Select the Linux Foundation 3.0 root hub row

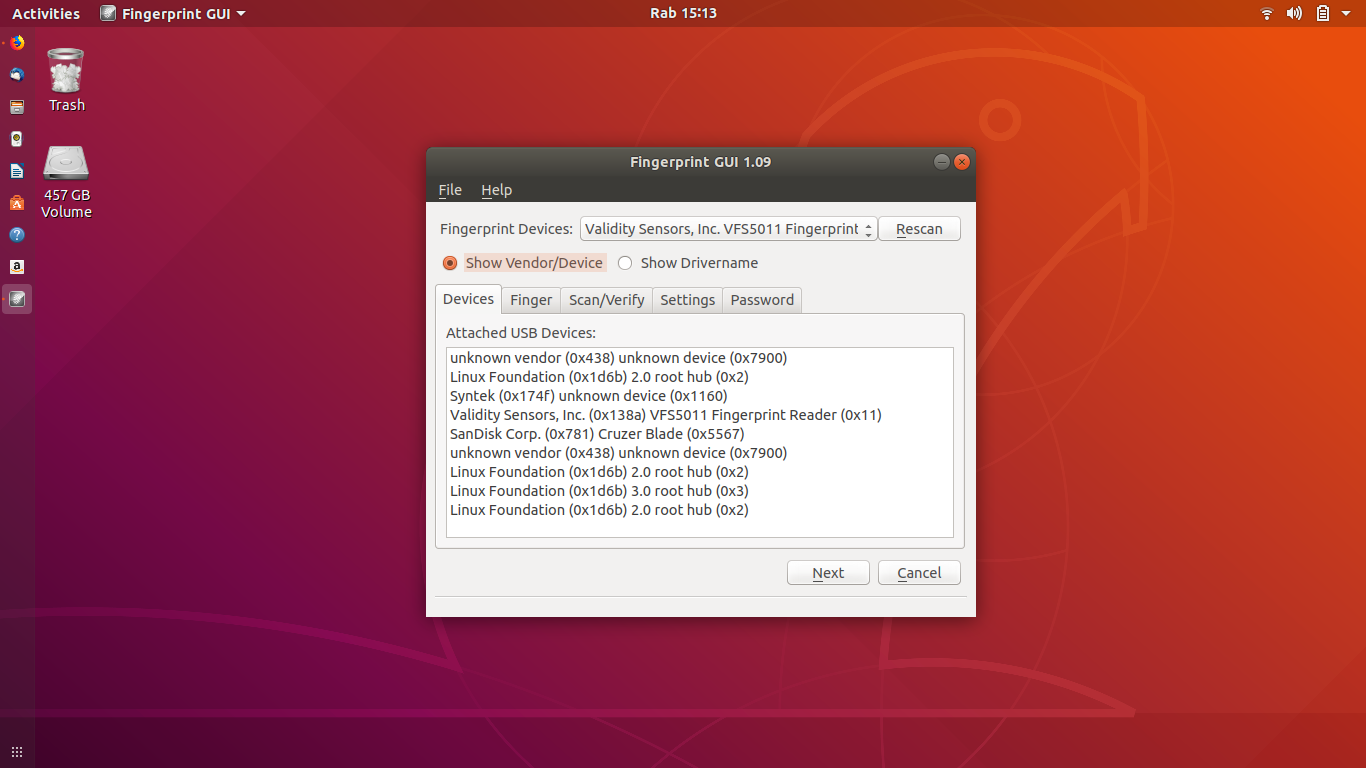pos(700,491)
